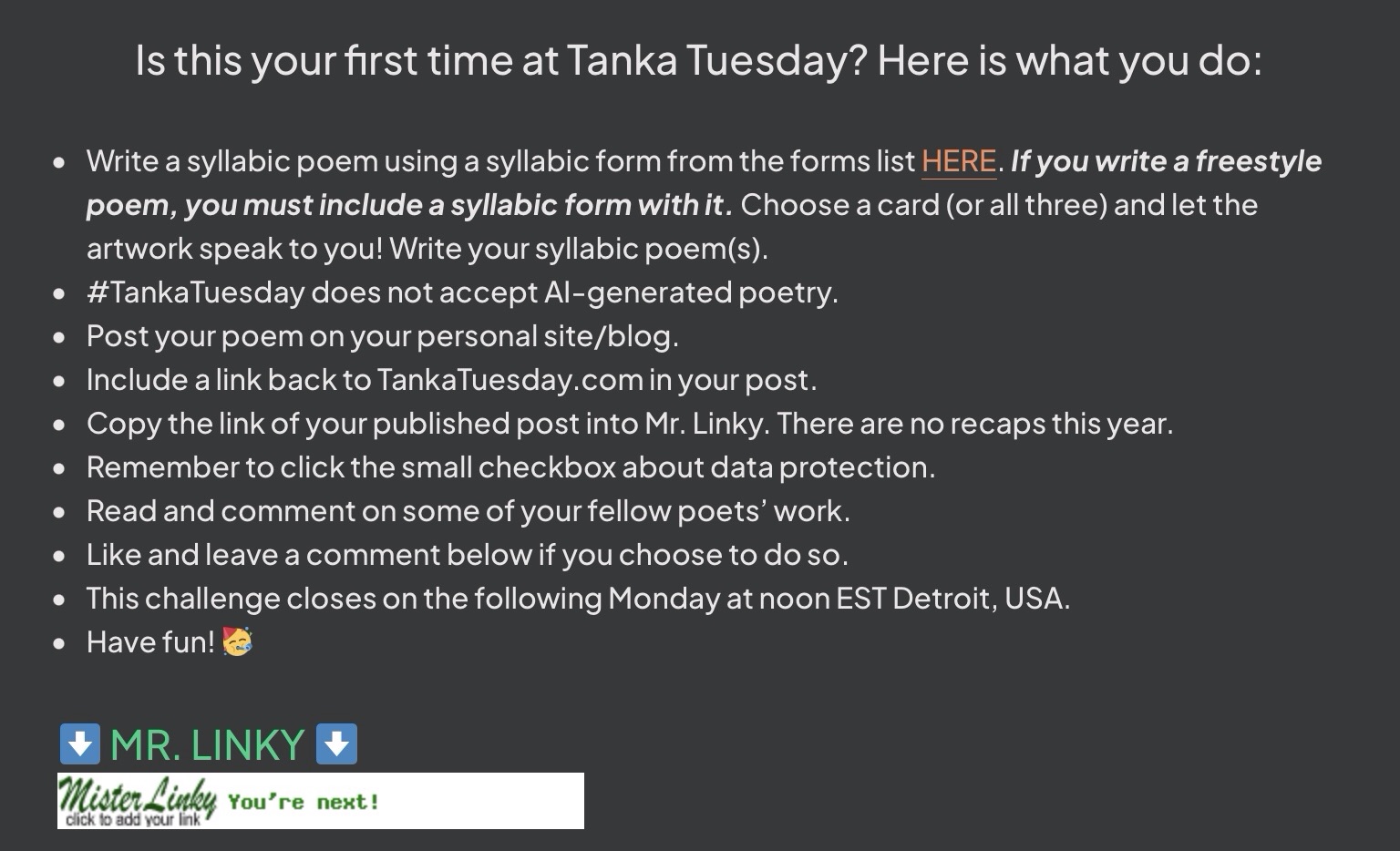Click the "Read and comment" bullet text
1400x851 pixels.
coord(468,511)
